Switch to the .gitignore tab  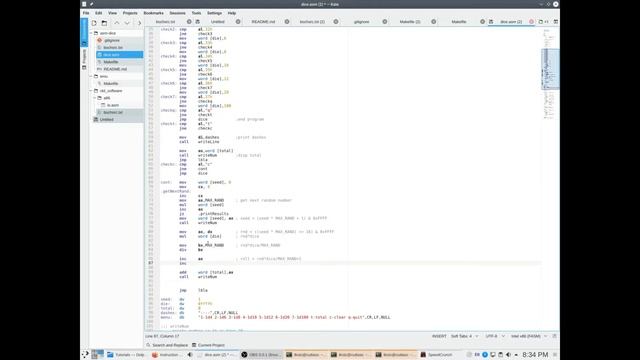pos(361,22)
